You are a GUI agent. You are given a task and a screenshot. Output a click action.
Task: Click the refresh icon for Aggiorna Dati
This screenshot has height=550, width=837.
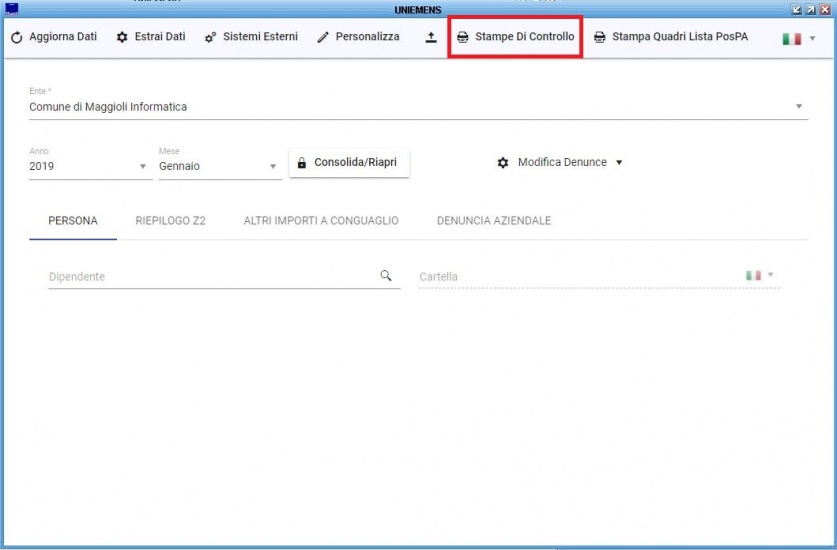(17, 38)
